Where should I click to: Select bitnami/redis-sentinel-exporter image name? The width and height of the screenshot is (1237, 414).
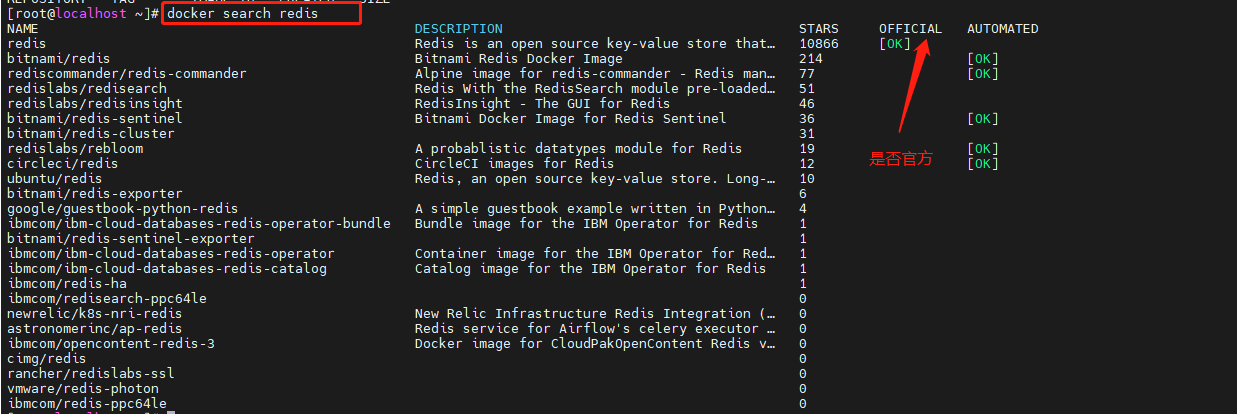coord(130,239)
